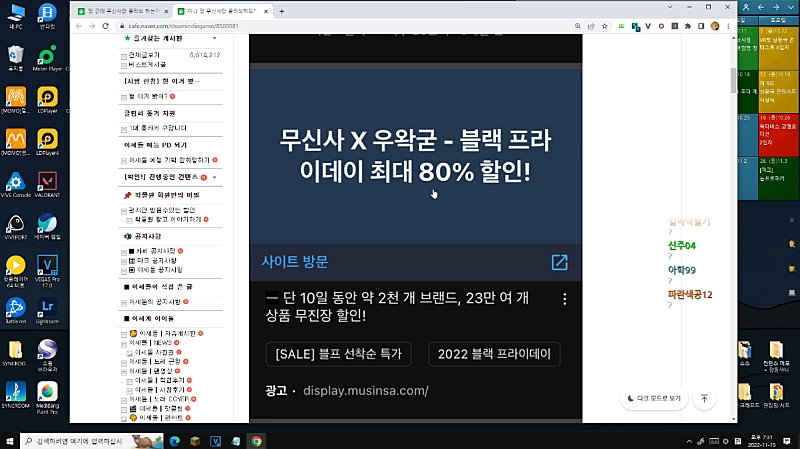800x449 pixels.
Task: Open a new browser tab
Action: tap(282, 11)
